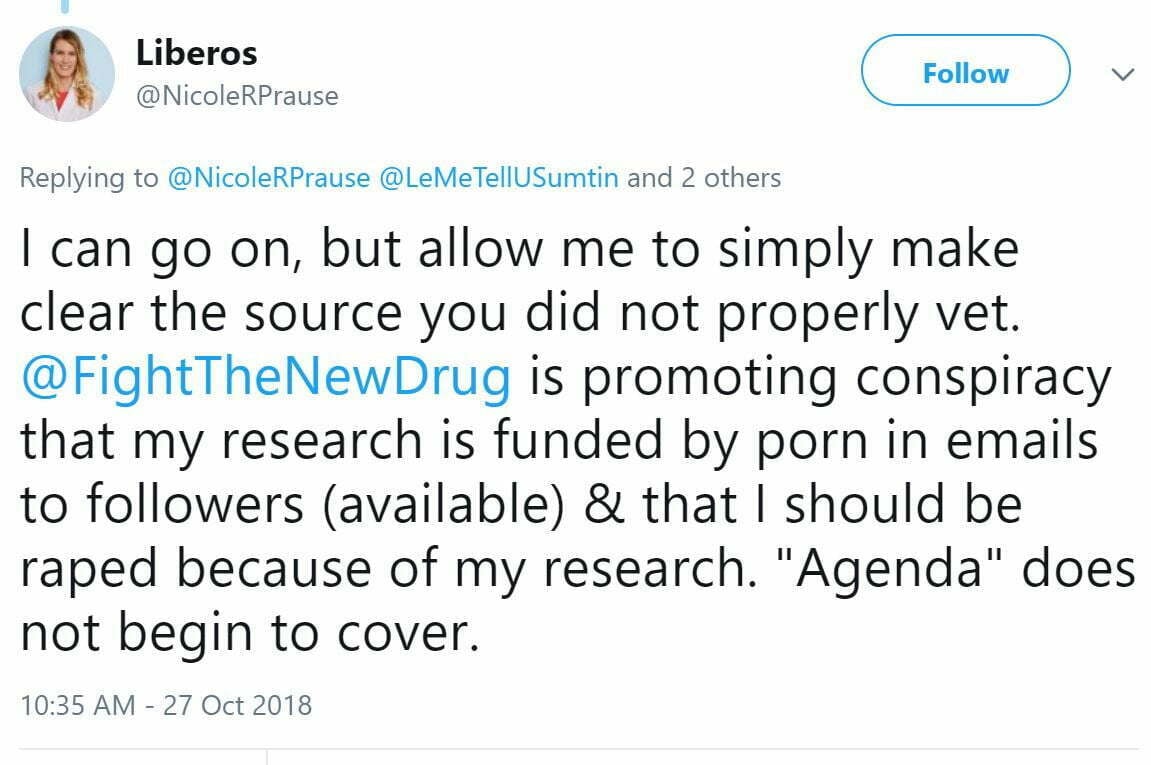
Task: Click the @NicoleRPrause handle under Liberos
Action: [236, 96]
